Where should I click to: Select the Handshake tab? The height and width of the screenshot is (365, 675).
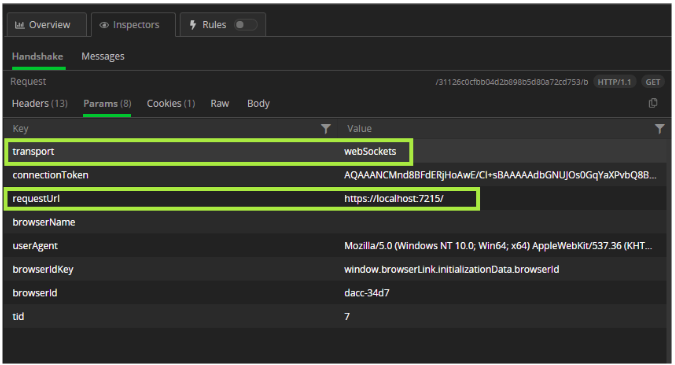[x=37, y=56]
